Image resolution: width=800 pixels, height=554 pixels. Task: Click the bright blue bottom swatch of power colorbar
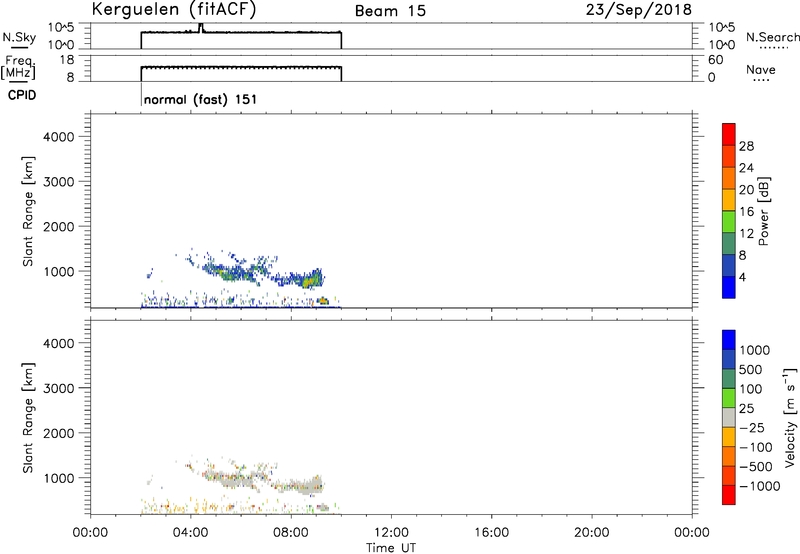pyautogui.click(x=729, y=287)
